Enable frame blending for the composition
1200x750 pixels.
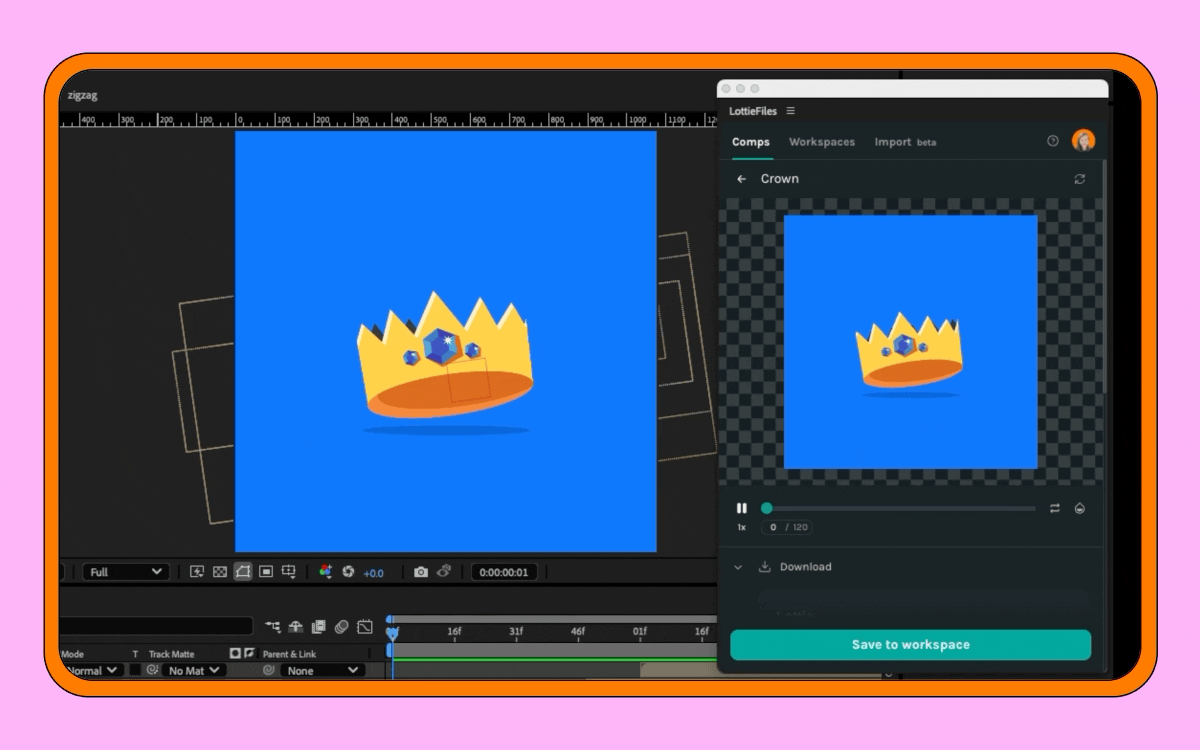318,627
